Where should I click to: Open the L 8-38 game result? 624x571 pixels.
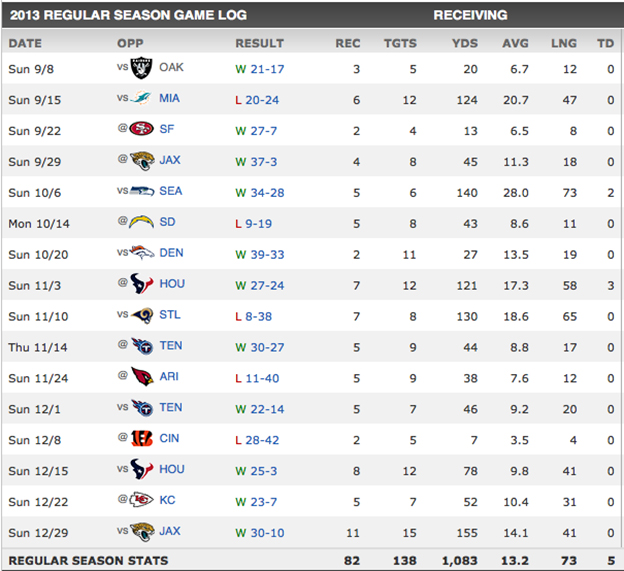[254, 317]
